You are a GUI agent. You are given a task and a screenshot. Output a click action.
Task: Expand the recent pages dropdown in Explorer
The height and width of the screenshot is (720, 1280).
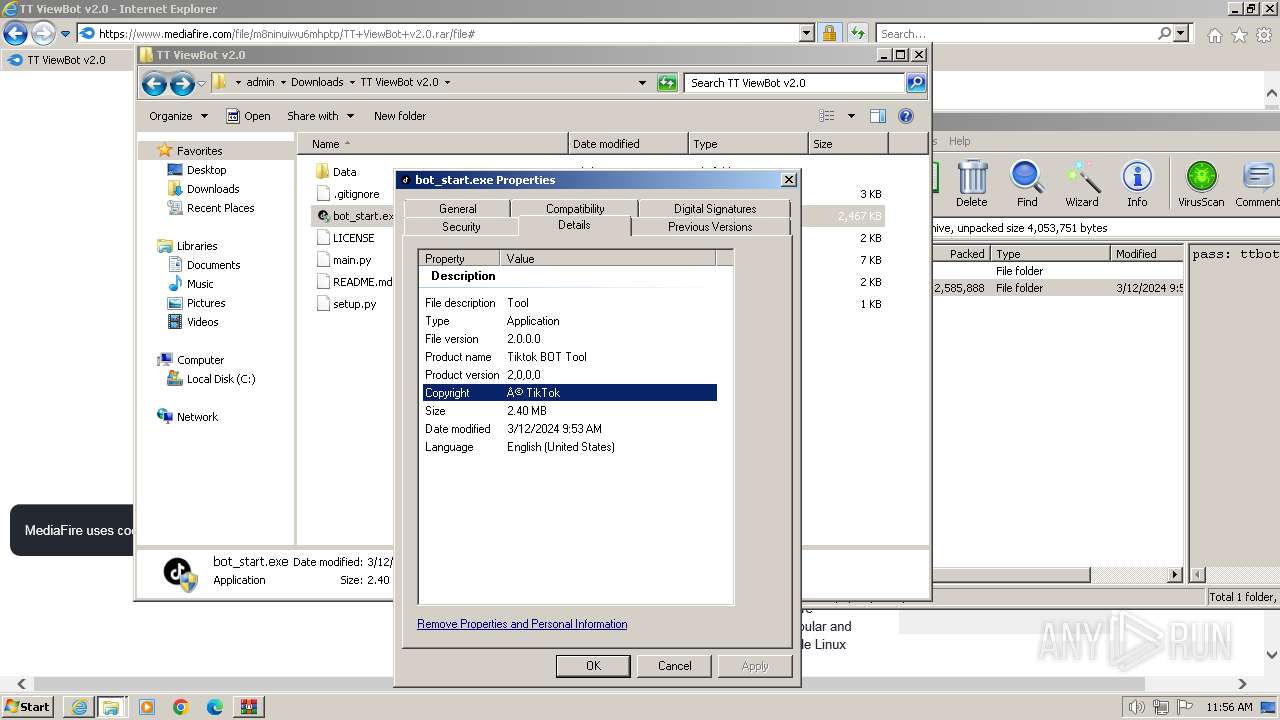(201, 83)
